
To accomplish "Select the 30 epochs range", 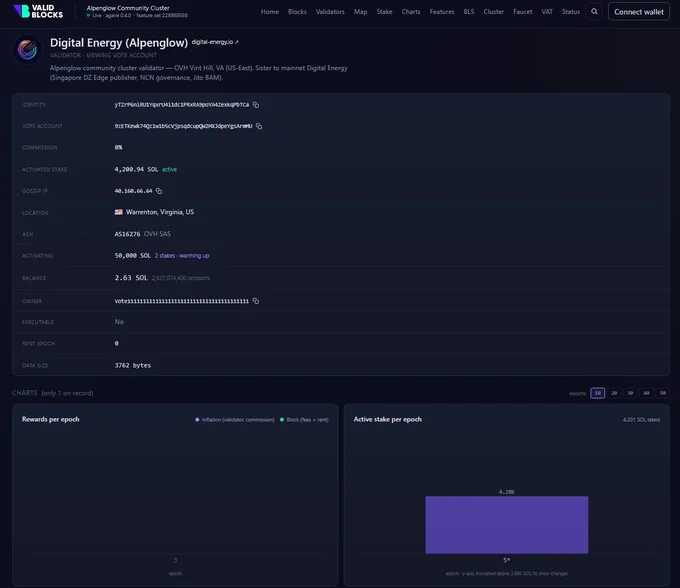I will pyautogui.click(x=630, y=393).
